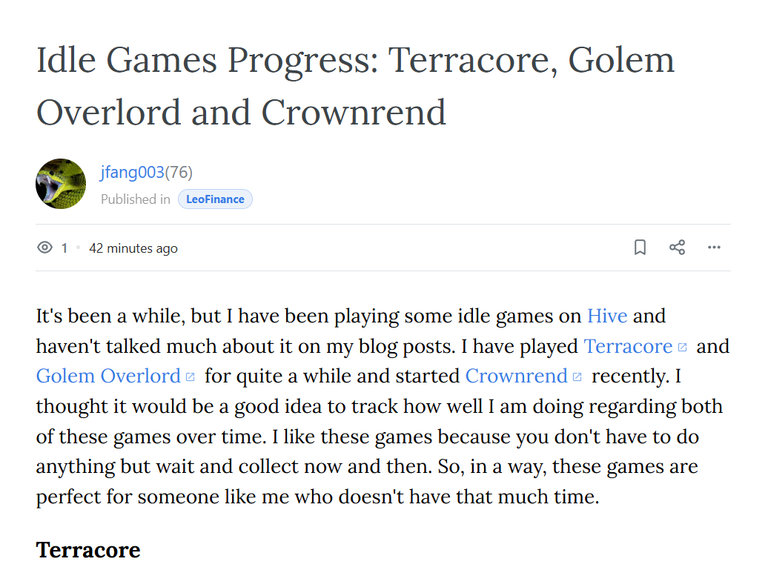Open the share icon options
The width and height of the screenshot is (768, 570).
[677, 247]
